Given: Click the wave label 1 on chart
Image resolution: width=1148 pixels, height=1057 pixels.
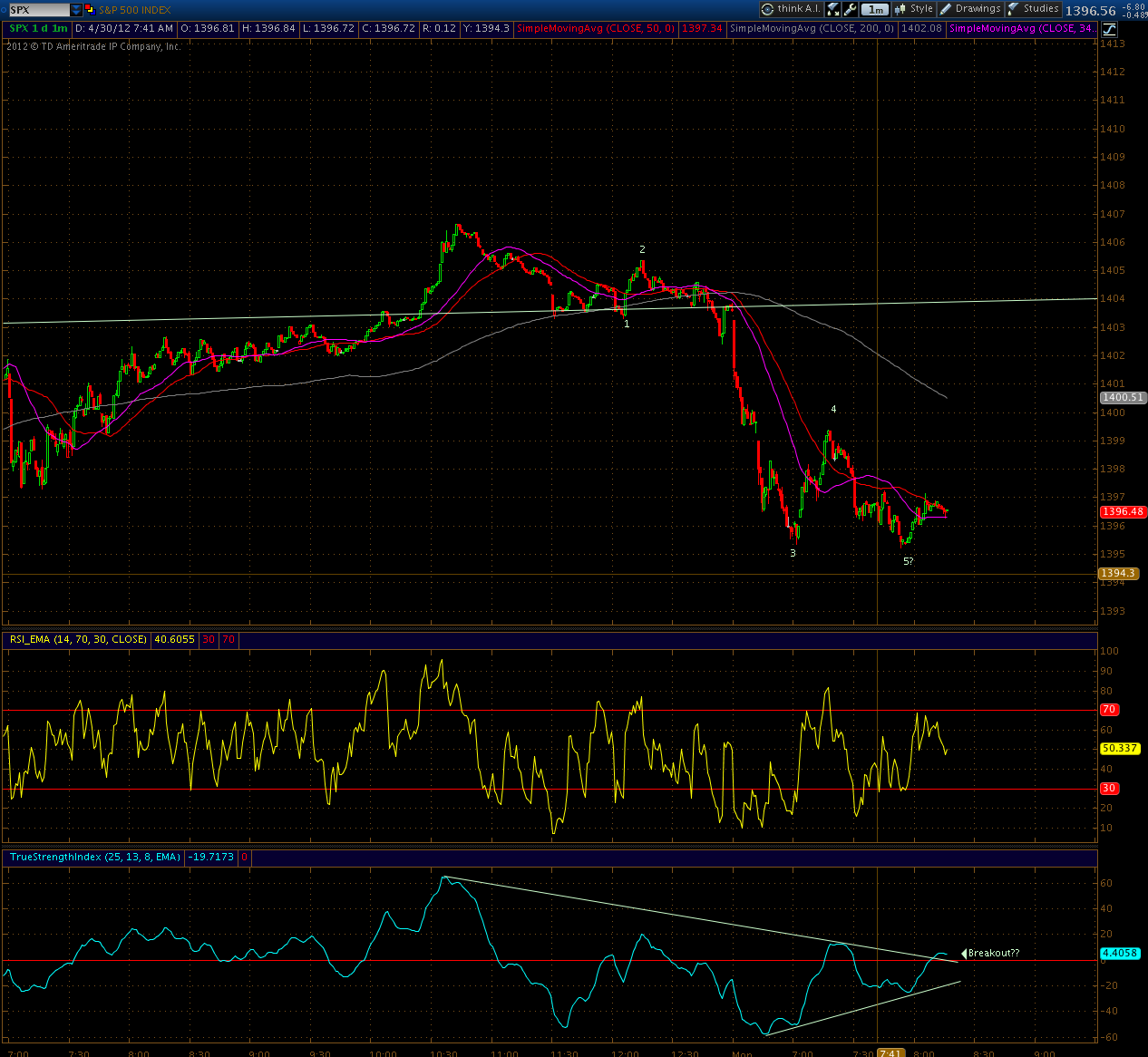Looking at the screenshot, I should [x=627, y=324].
